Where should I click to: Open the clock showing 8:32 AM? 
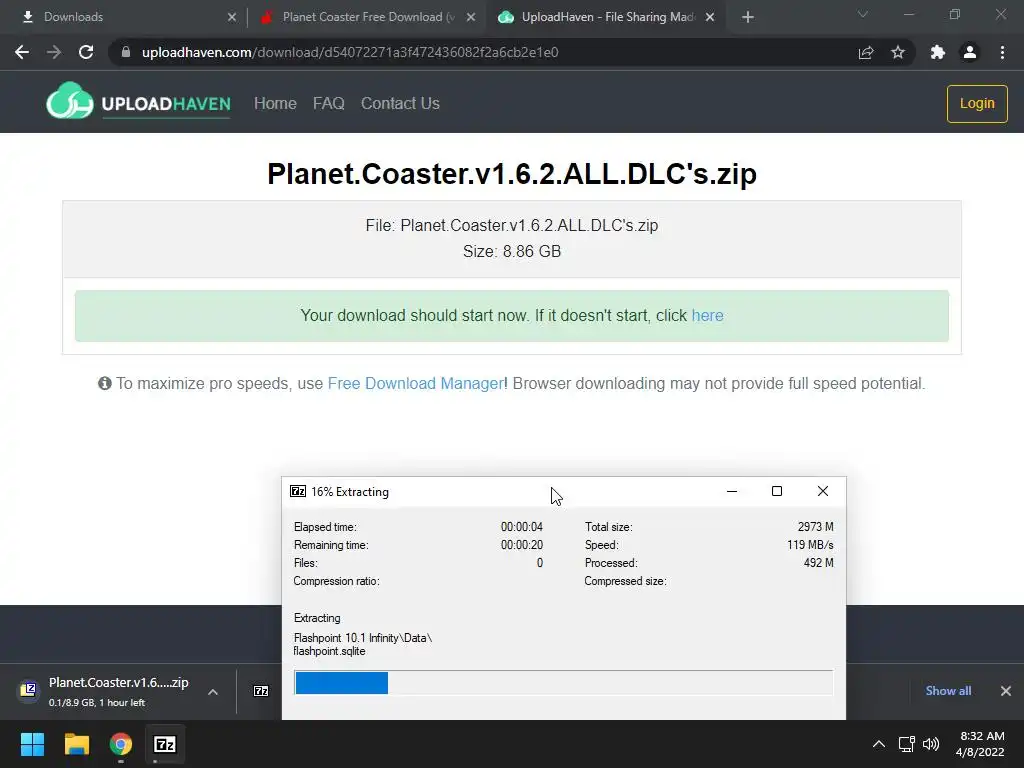980,744
